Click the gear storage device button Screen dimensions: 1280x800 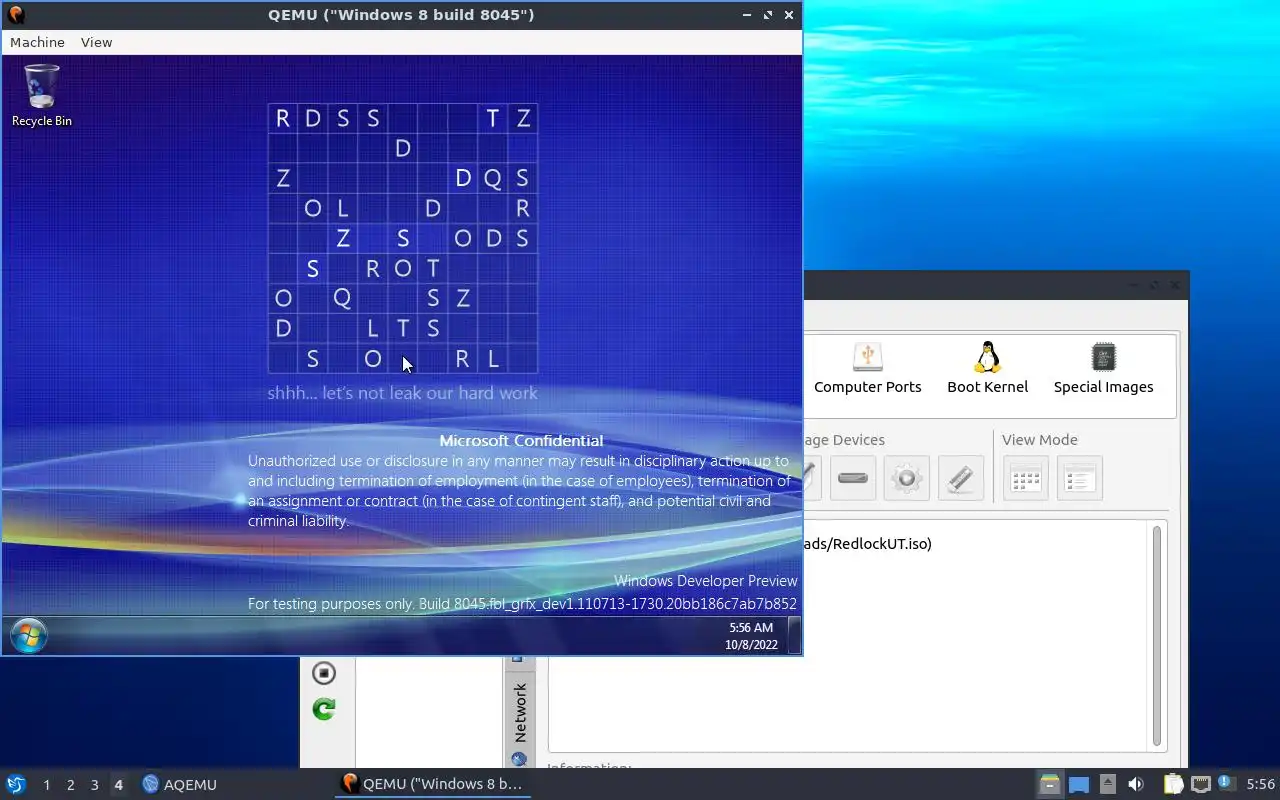(x=907, y=478)
